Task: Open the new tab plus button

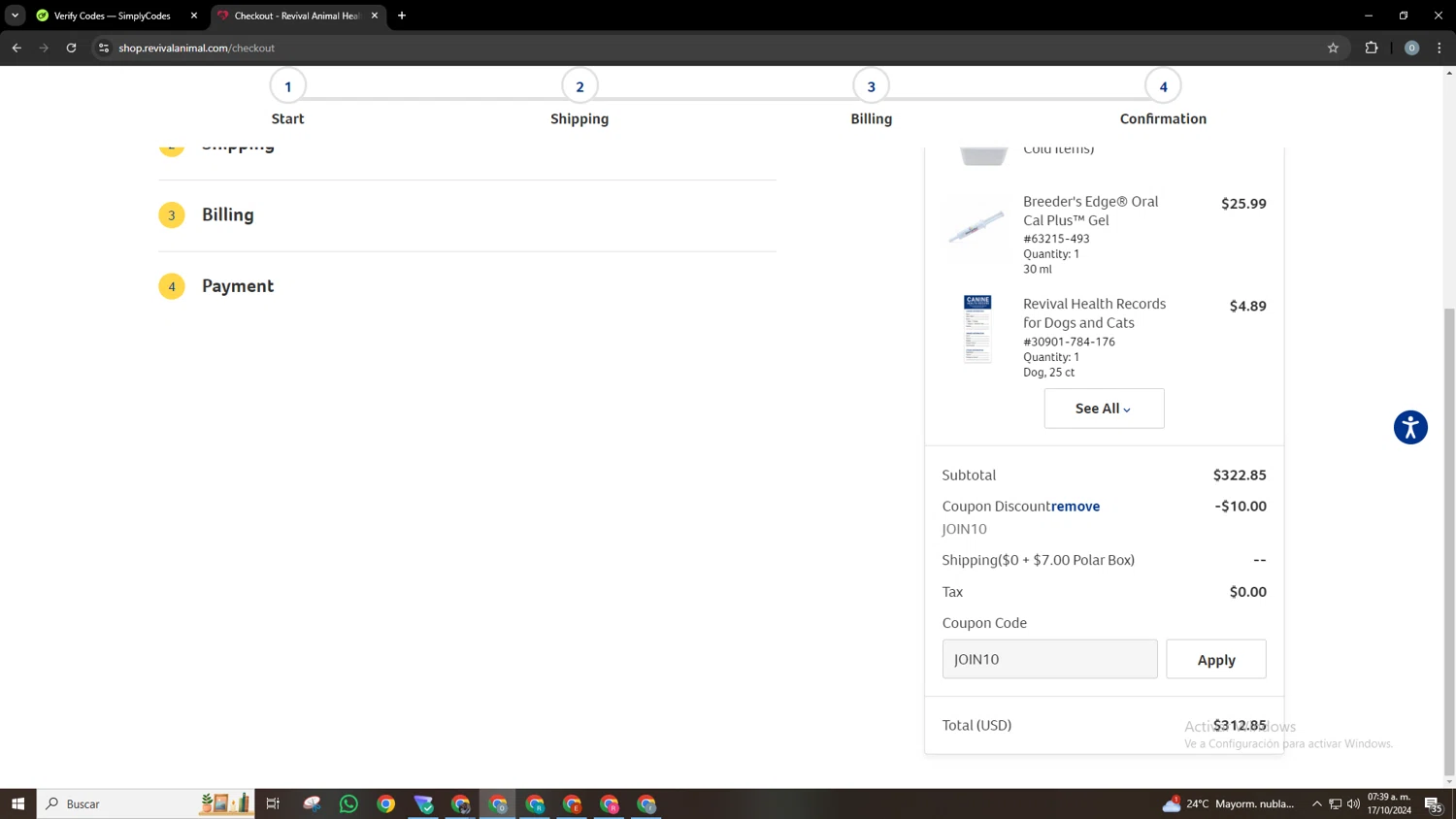Action: 402,16
